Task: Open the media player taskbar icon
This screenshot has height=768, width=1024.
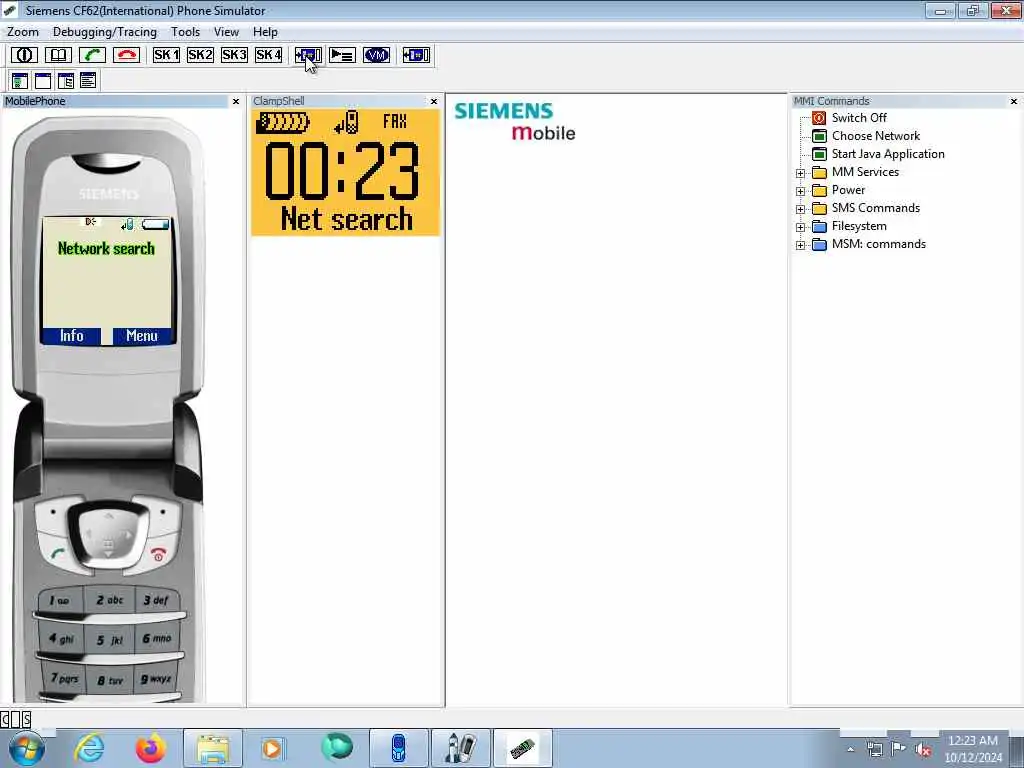Action: coord(272,748)
